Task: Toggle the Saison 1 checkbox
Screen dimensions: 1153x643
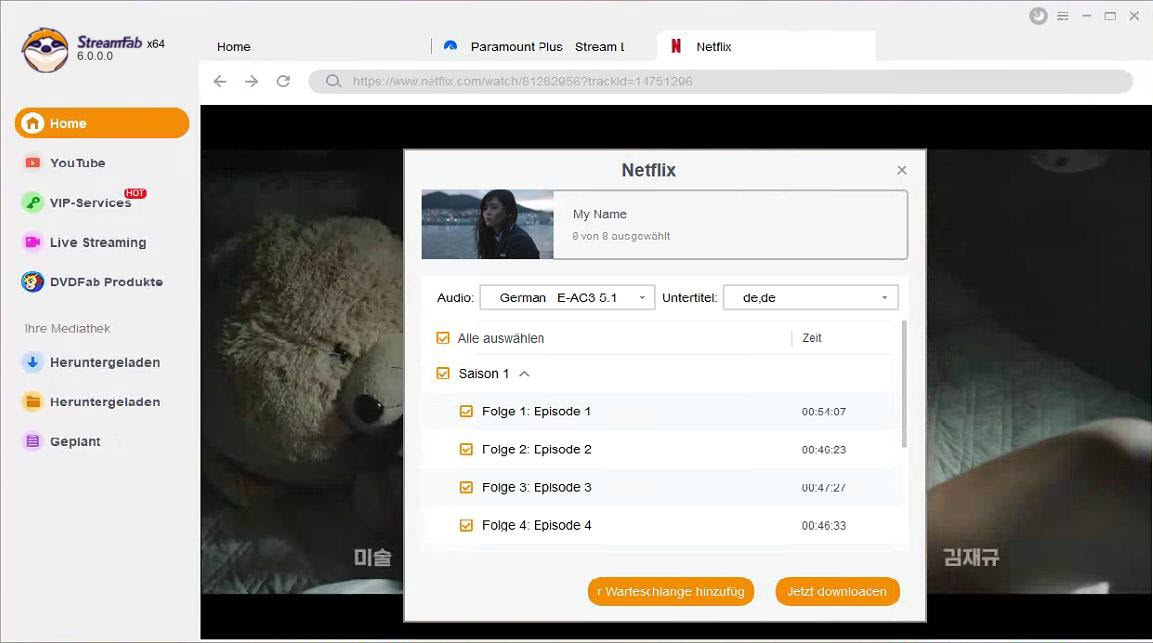Action: tap(443, 373)
